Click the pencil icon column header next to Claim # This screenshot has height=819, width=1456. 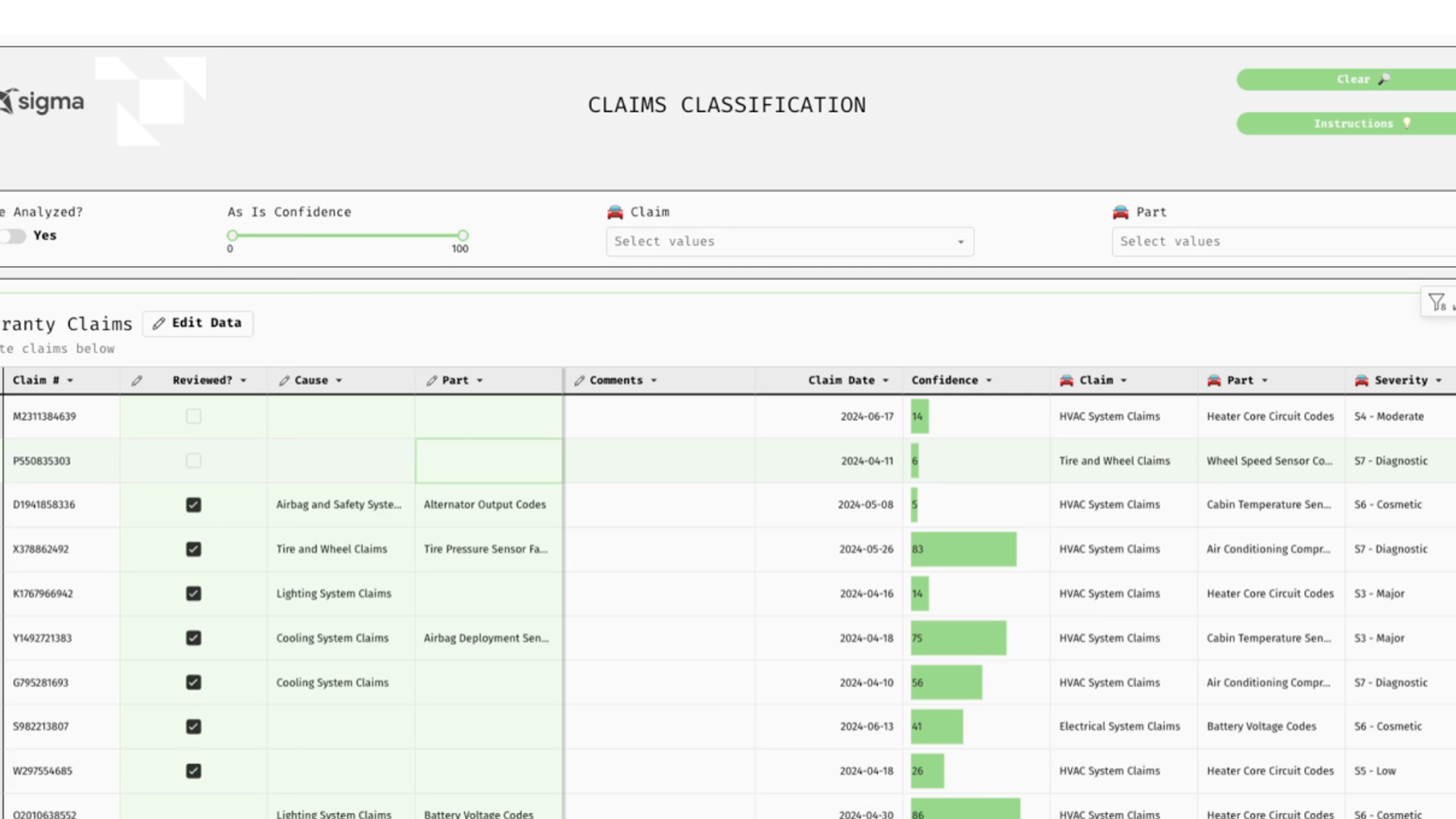click(137, 381)
